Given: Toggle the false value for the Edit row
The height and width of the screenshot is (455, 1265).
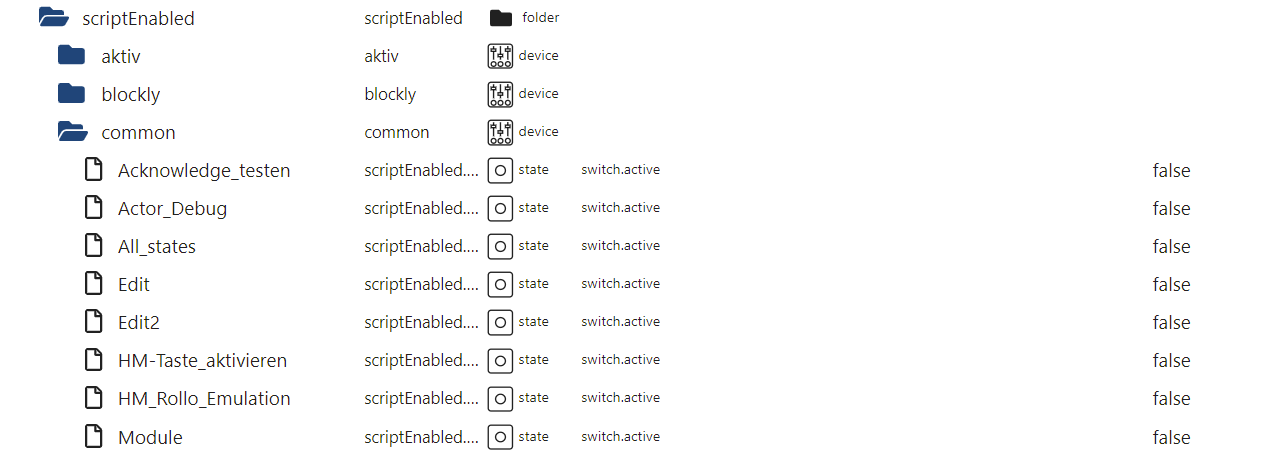Looking at the screenshot, I should click(x=1171, y=284).
